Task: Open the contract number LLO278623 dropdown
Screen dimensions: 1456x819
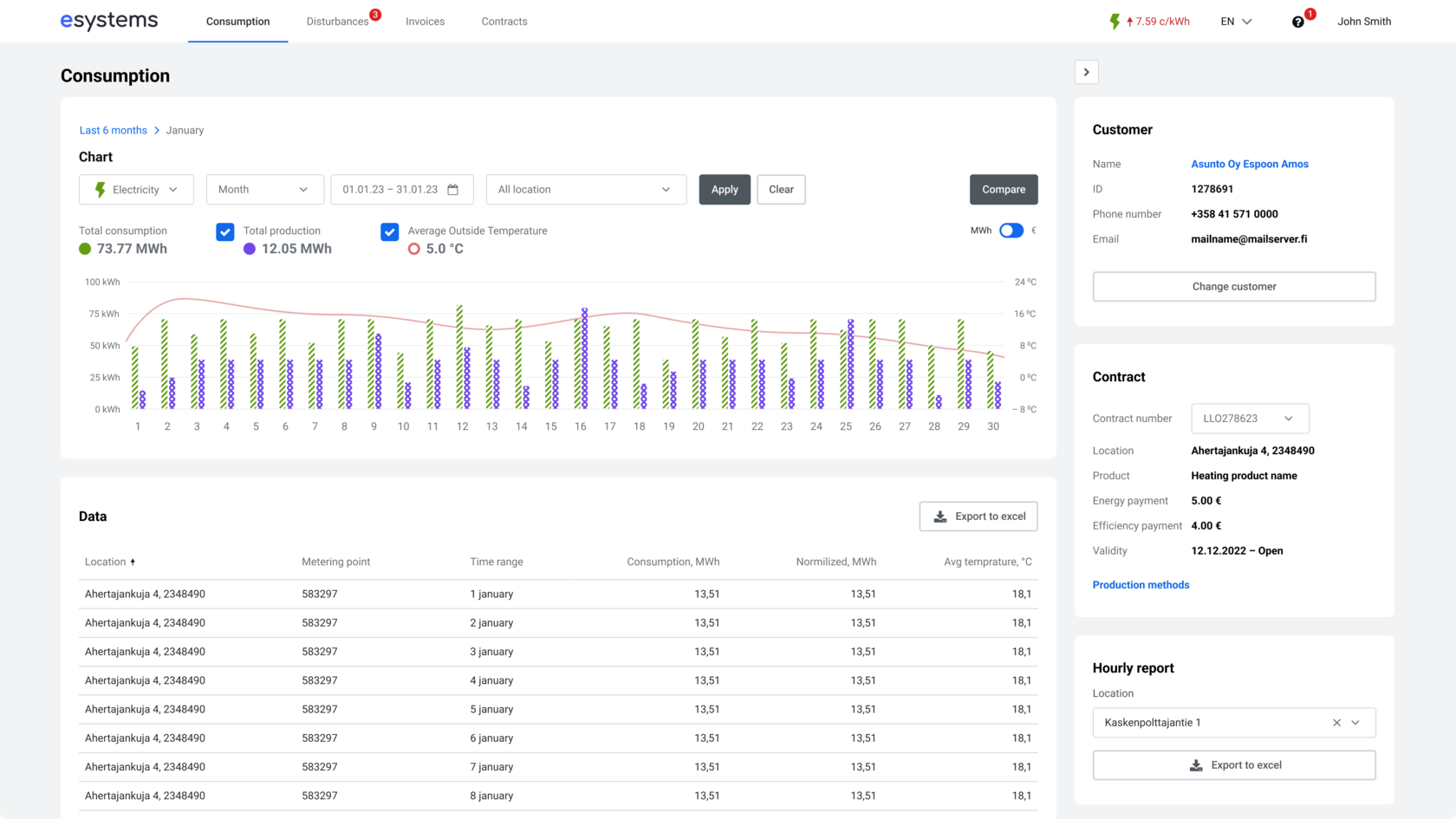Action: click(x=1249, y=419)
